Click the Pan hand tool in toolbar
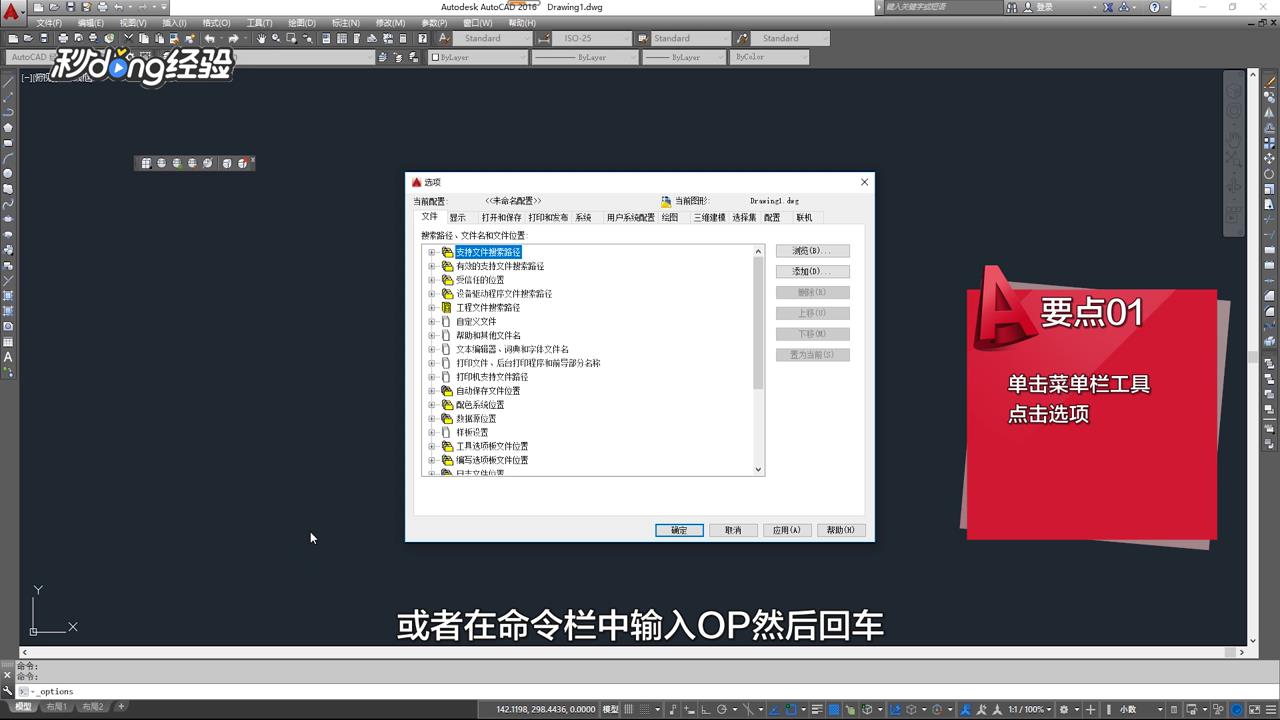The height and width of the screenshot is (720, 1280). point(262,39)
